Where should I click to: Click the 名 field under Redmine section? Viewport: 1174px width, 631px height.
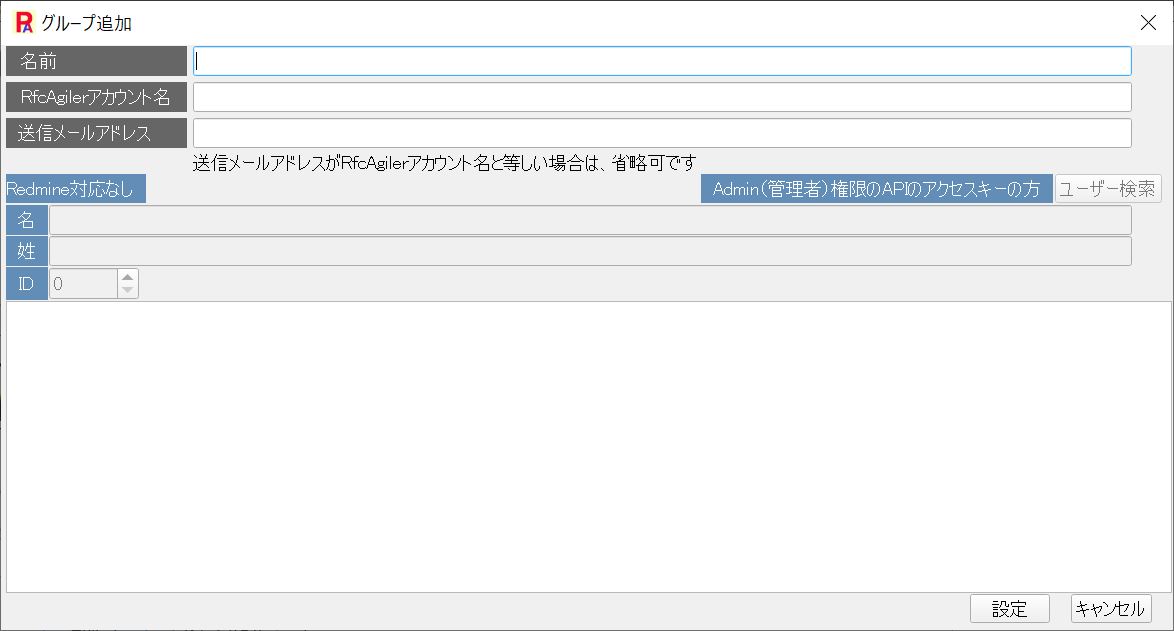pyautogui.click(x=590, y=220)
